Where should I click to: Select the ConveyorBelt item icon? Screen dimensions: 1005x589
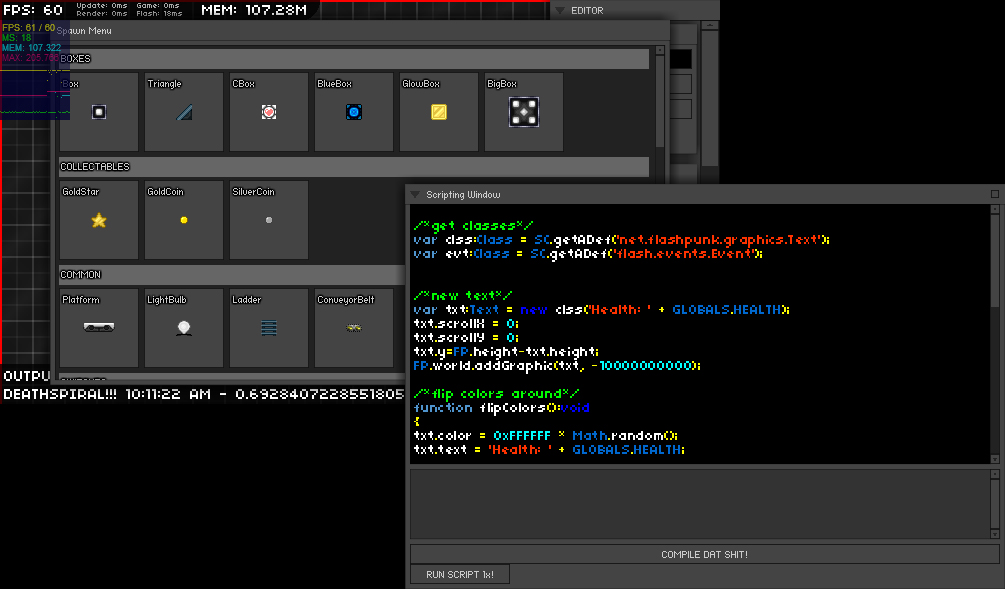[x=353, y=327]
